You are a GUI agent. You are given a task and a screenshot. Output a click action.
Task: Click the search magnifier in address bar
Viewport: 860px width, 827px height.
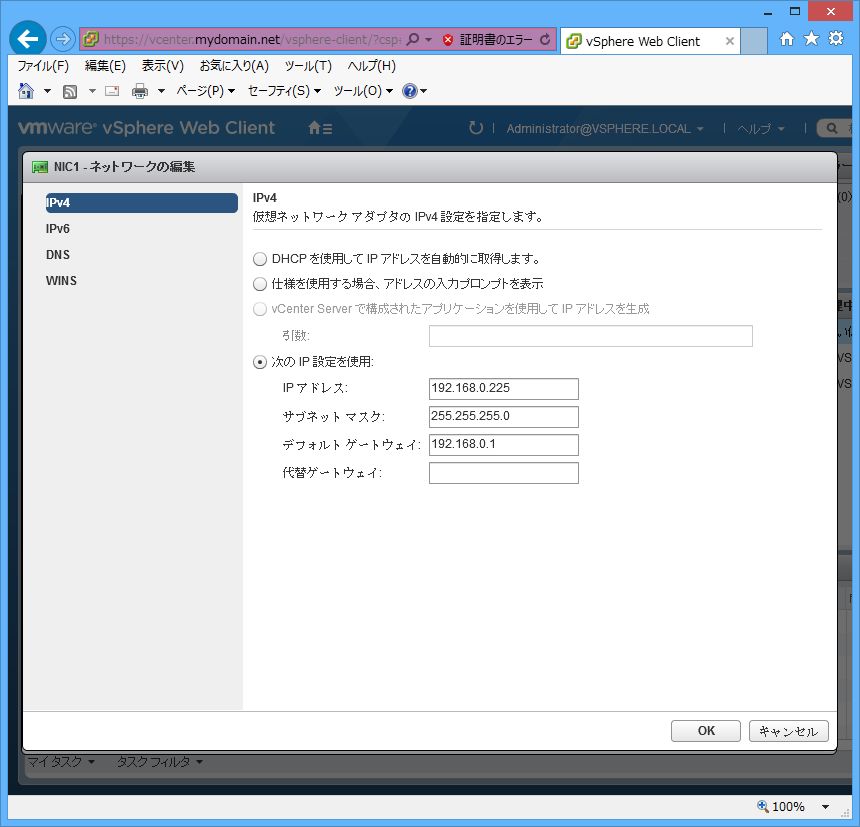pos(414,39)
